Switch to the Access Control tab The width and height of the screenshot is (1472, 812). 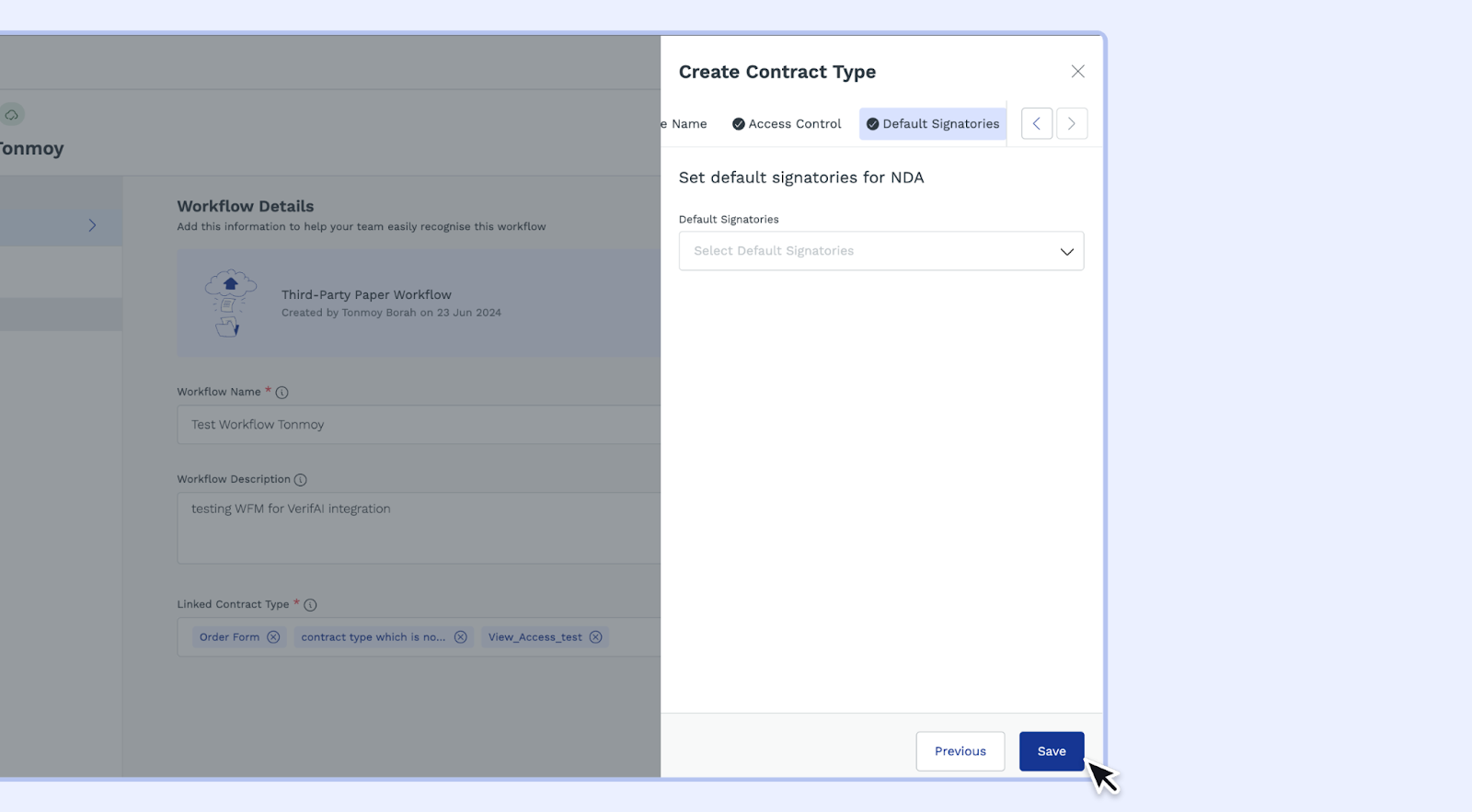point(787,124)
